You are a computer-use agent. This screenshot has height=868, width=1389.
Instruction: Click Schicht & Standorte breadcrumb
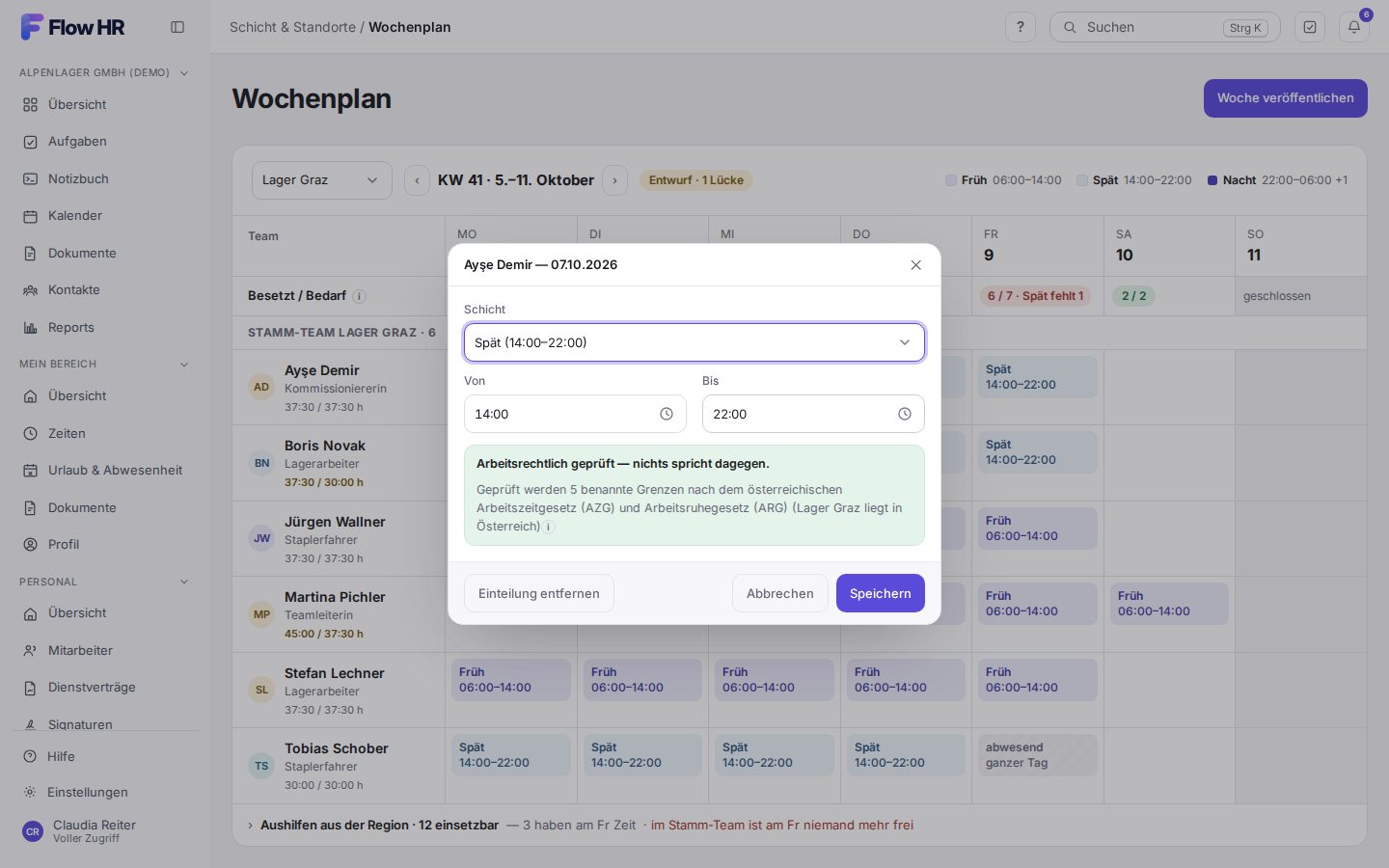(292, 27)
